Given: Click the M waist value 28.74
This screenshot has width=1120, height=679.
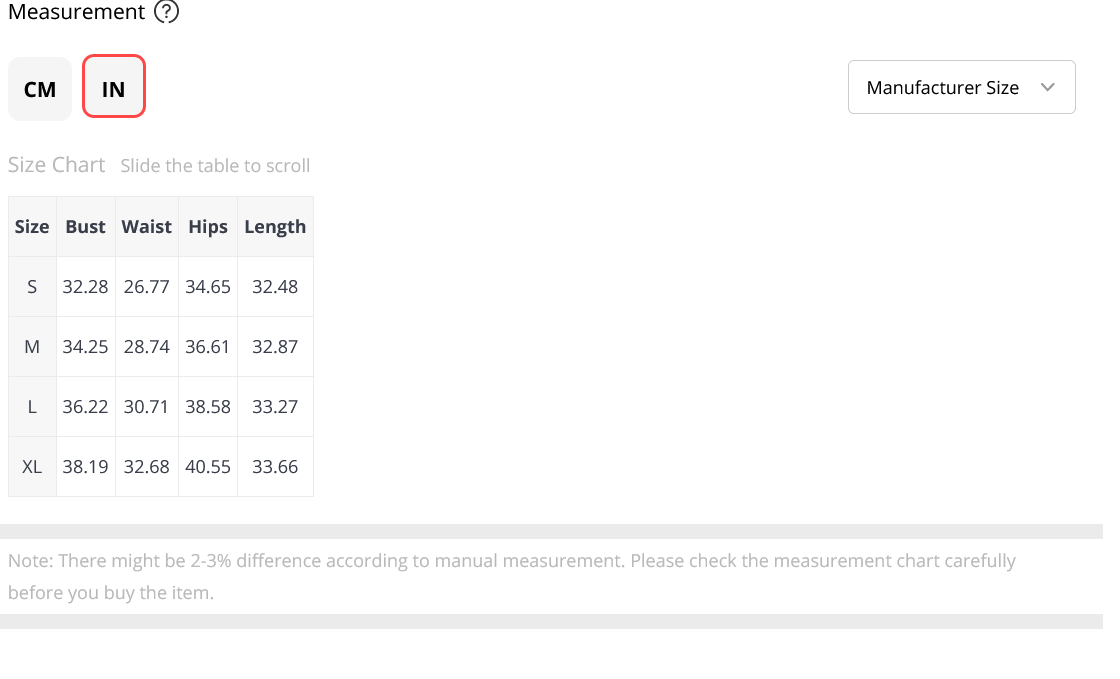Looking at the screenshot, I should tap(146, 346).
